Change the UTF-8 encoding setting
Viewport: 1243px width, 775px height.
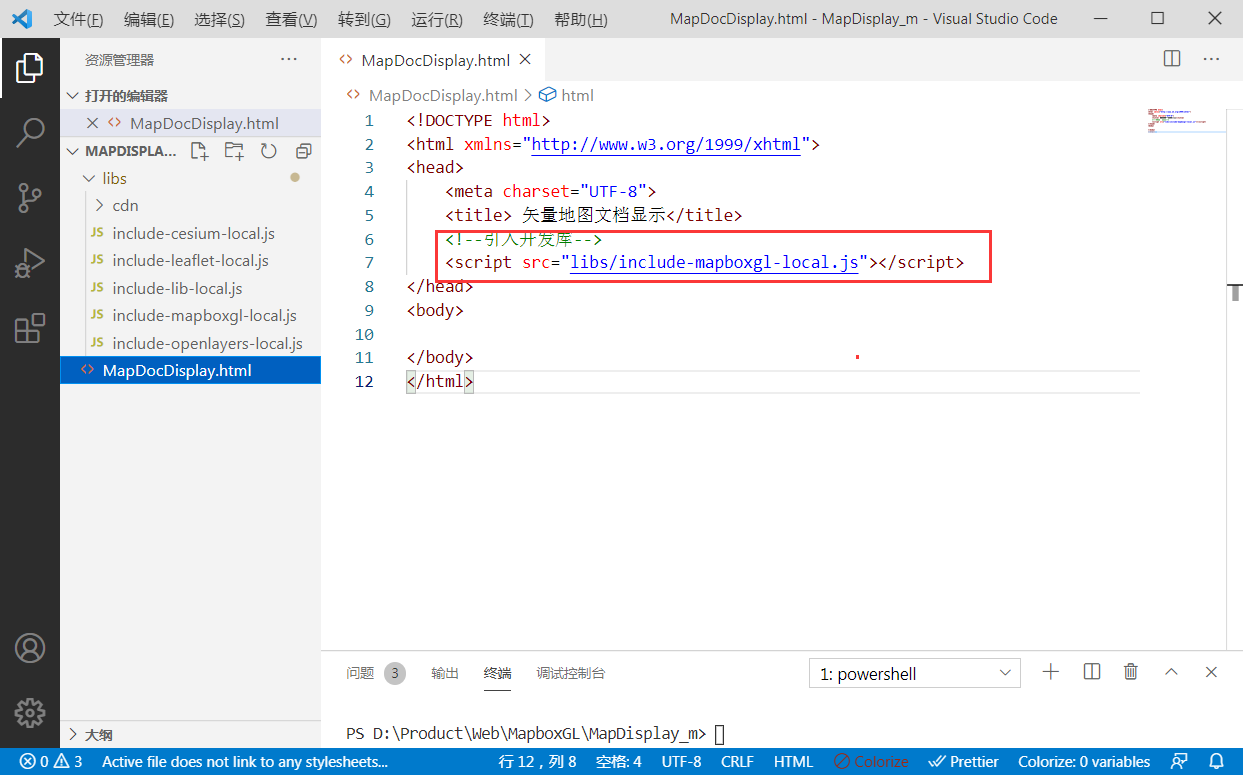pyautogui.click(x=681, y=762)
